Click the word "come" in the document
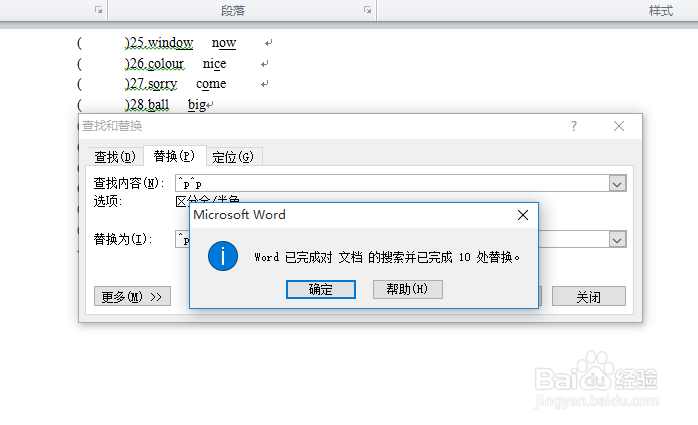The image size is (698, 425). (x=211, y=84)
